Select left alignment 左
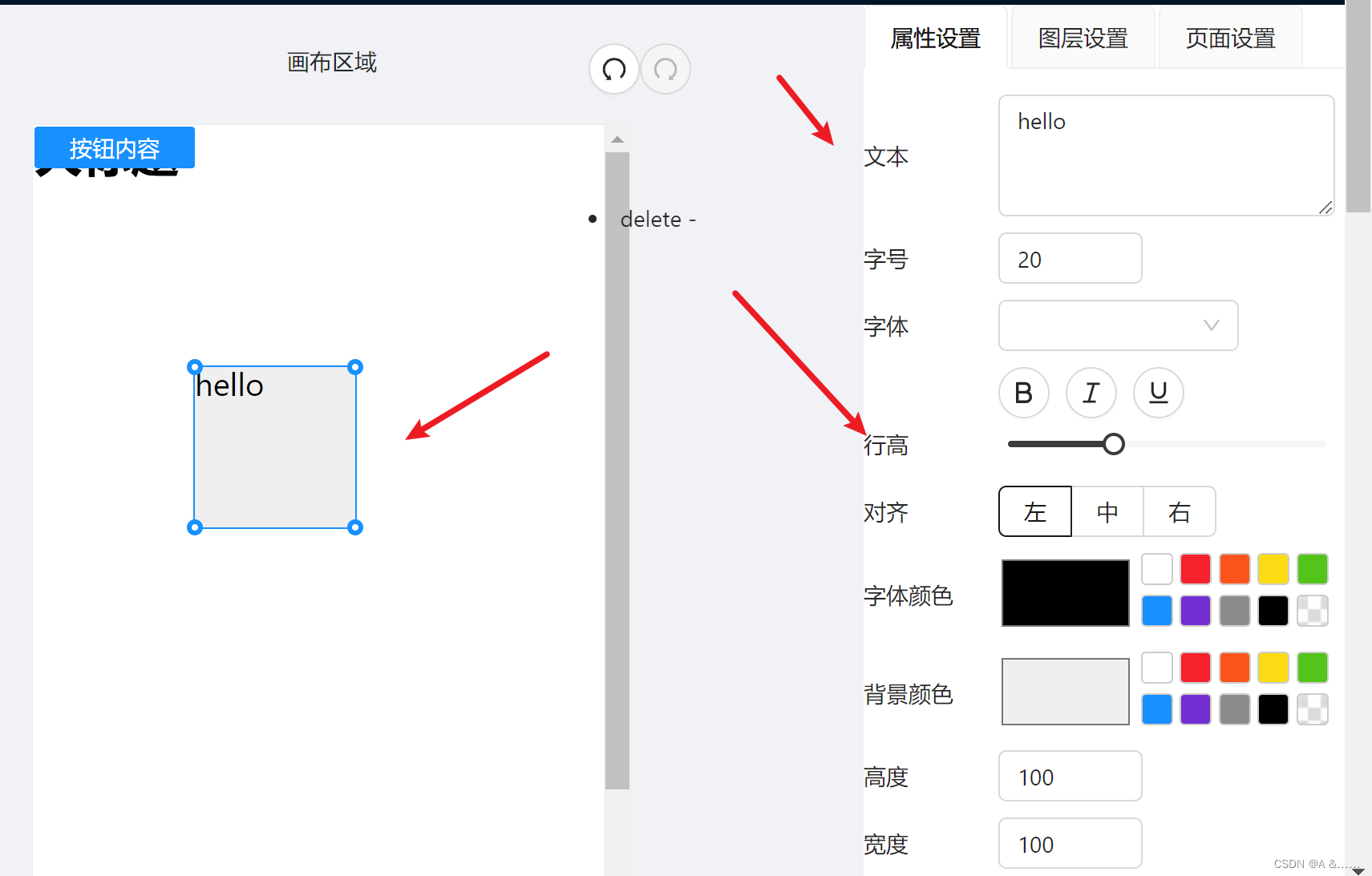This screenshot has width=1372, height=876. (x=1035, y=511)
